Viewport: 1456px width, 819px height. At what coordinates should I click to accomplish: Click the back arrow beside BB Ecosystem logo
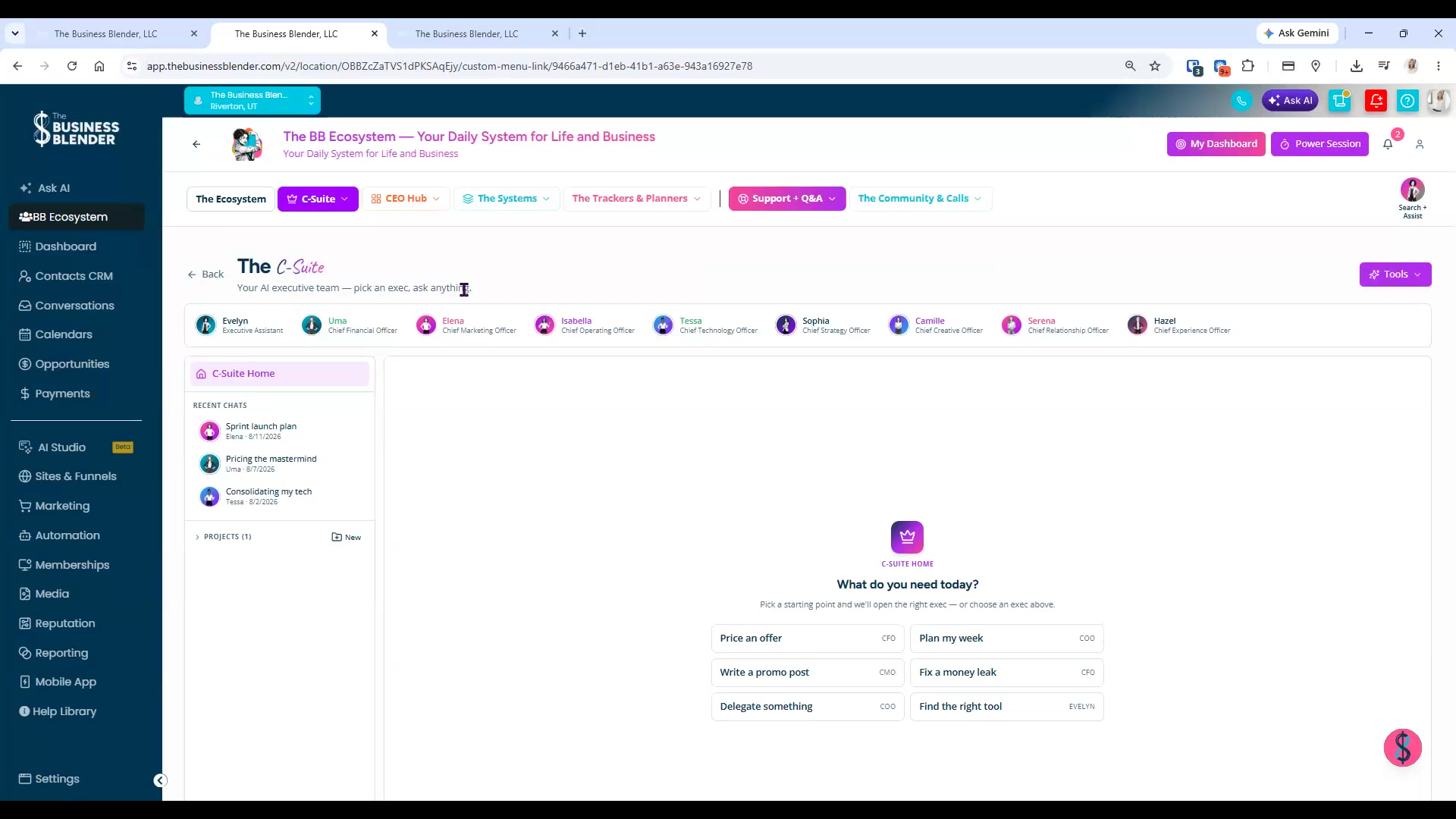click(196, 144)
